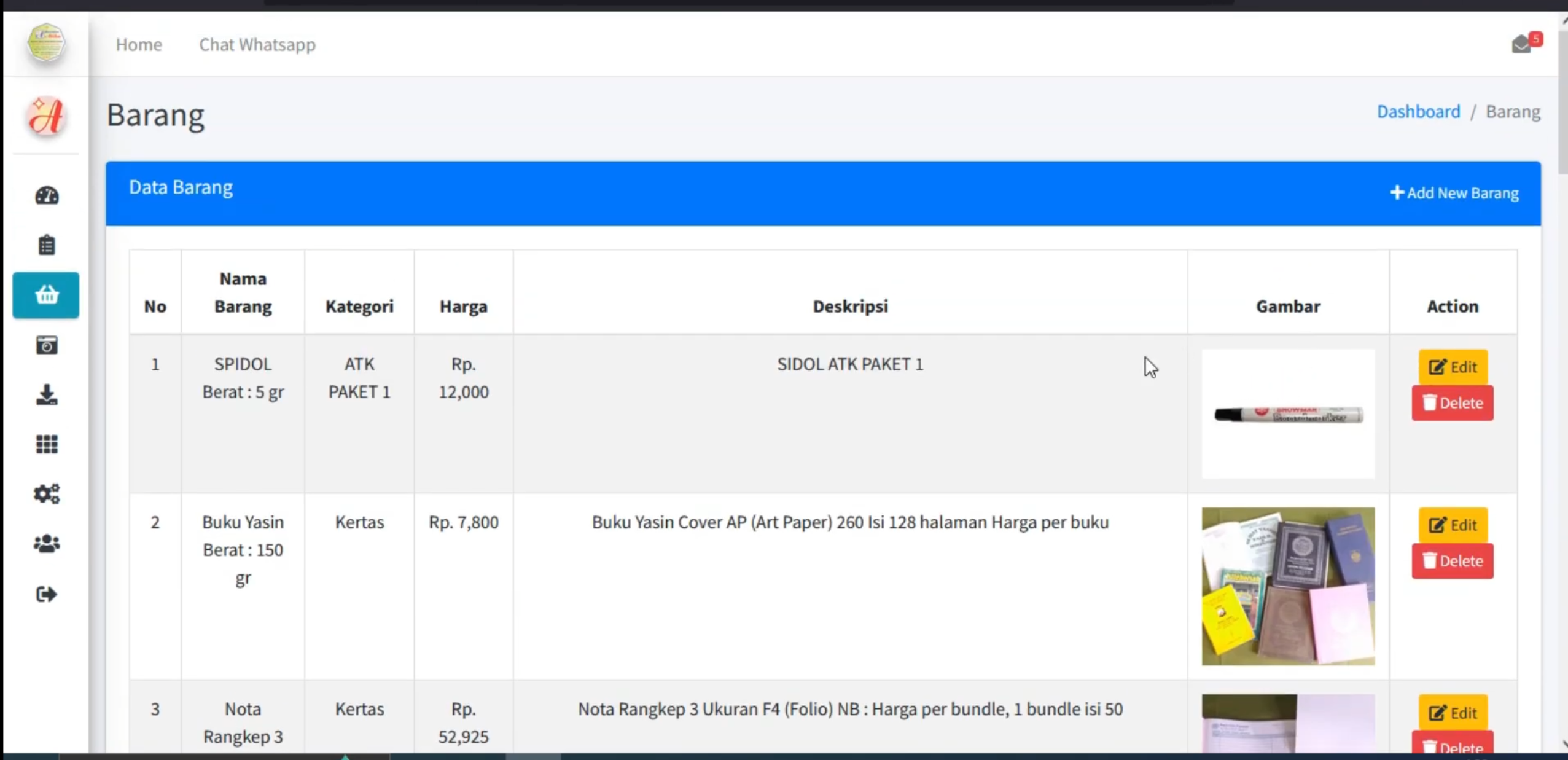
Task: Click the download icon in sidebar
Action: point(47,394)
